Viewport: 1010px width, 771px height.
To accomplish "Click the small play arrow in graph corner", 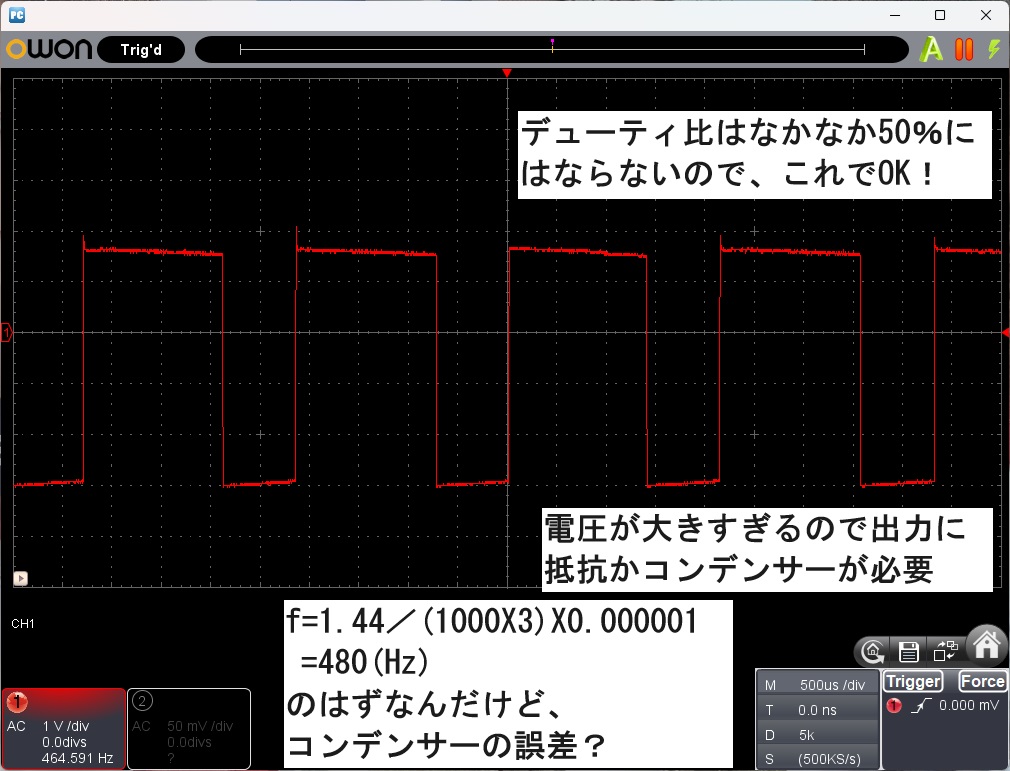I will point(21,578).
